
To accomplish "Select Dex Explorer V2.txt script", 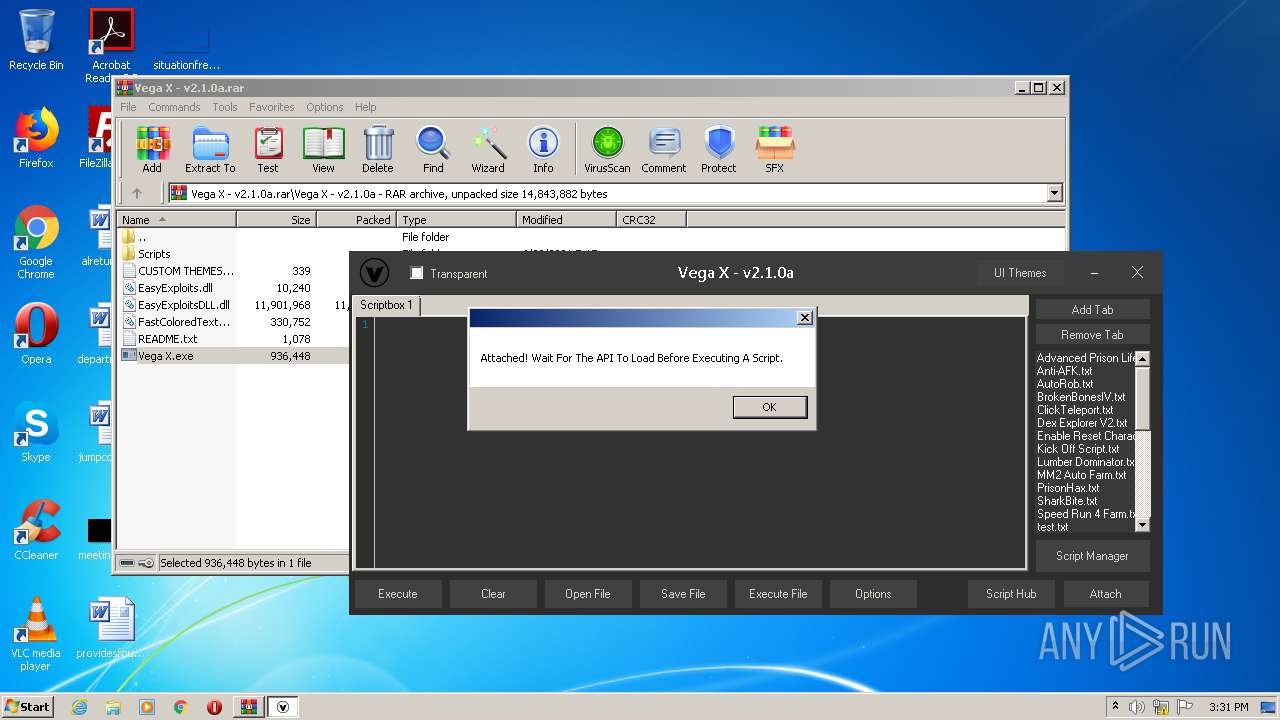I will pos(1081,423).
